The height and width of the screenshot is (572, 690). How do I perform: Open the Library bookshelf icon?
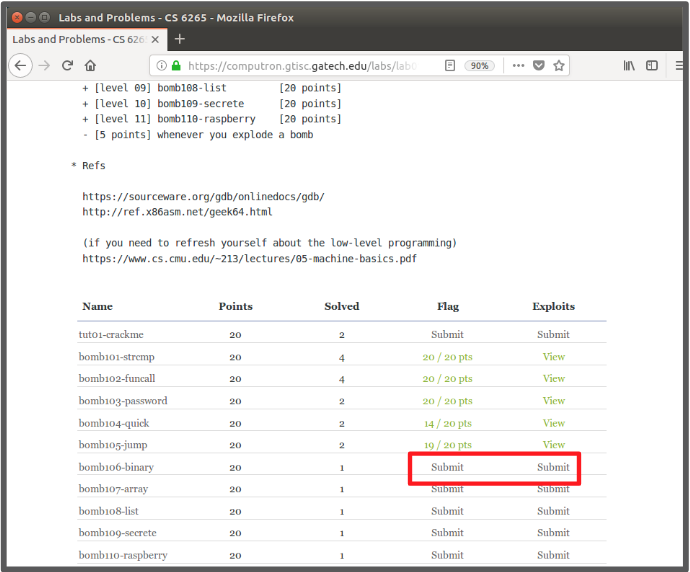click(x=629, y=66)
